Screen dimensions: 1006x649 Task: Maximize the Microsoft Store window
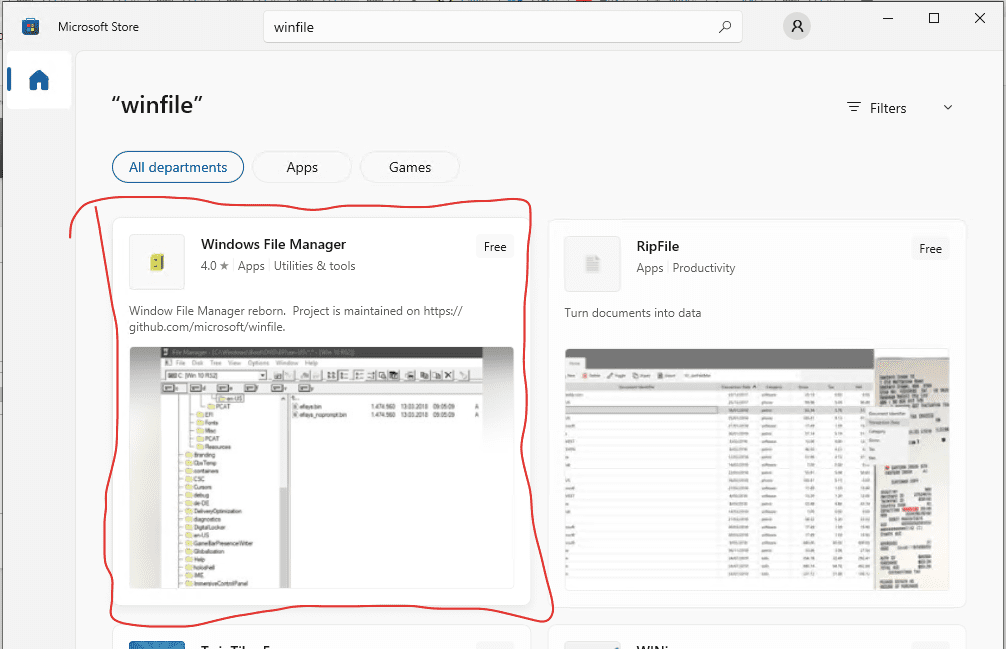coord(934,19)
